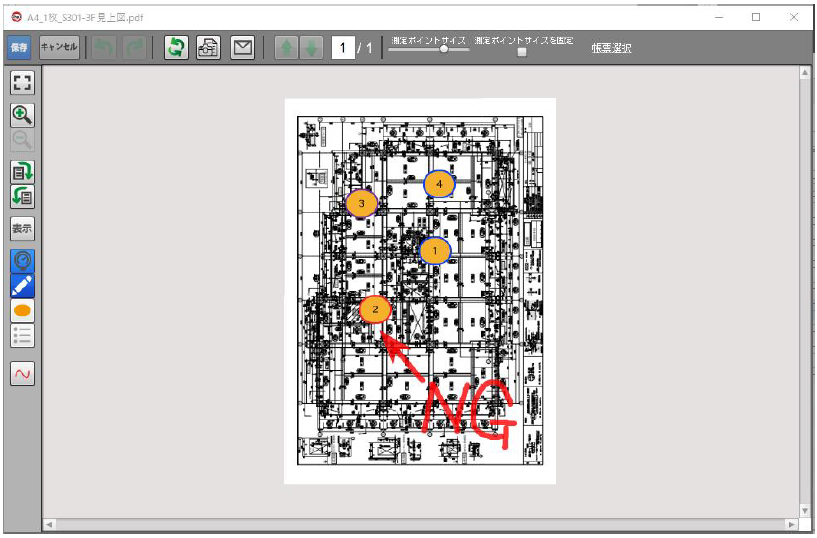The image size is (817, 538).
Task: Click the rotate page clockwise icon
Action: [22, 172]
